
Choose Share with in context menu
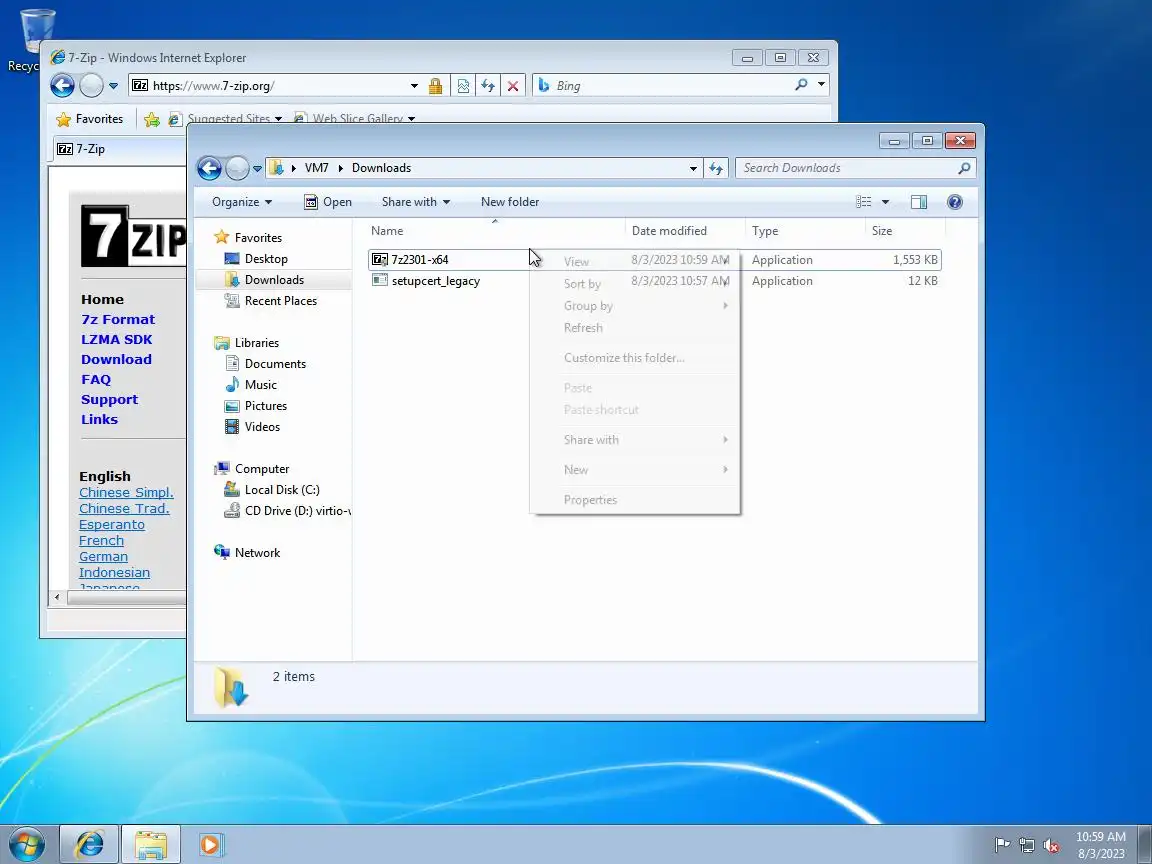coord(635,439)
